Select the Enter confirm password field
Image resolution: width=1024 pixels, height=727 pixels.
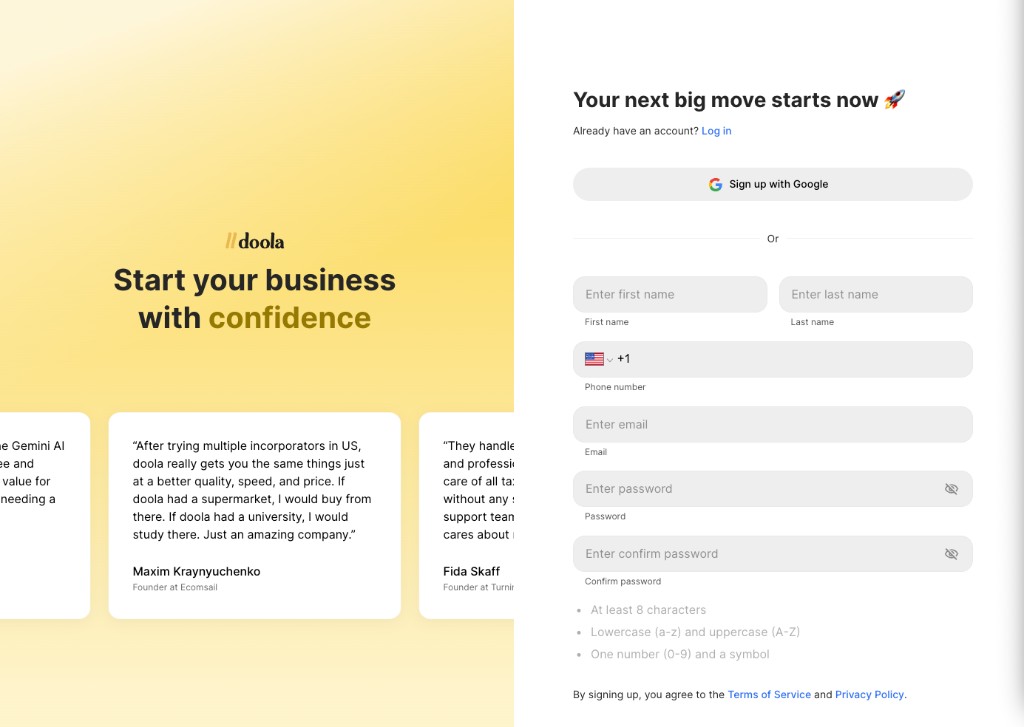(773, 553)
